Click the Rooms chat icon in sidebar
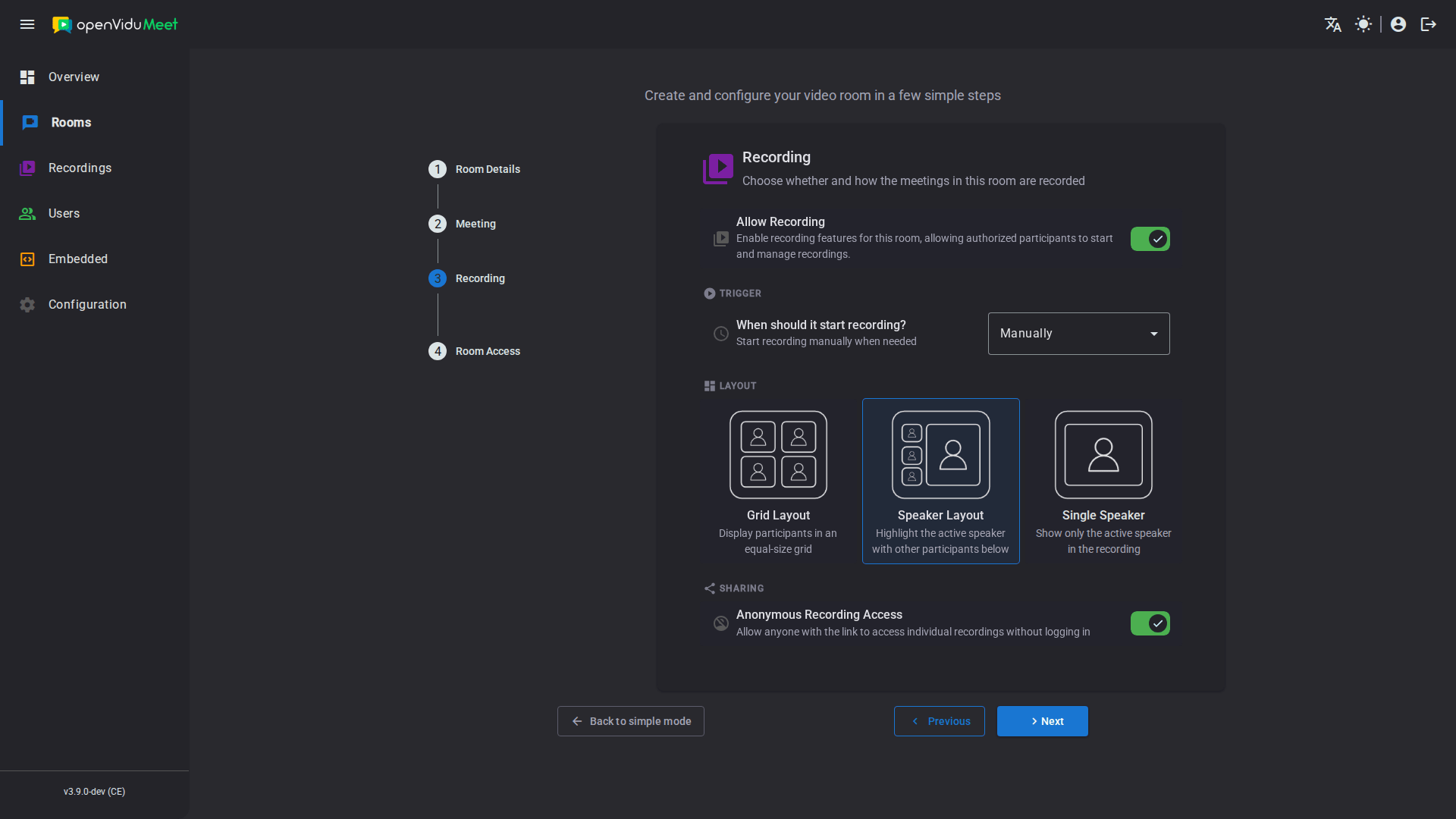Screen dimensions: 1456x819 pyautogui.click(x=30, y=123)
